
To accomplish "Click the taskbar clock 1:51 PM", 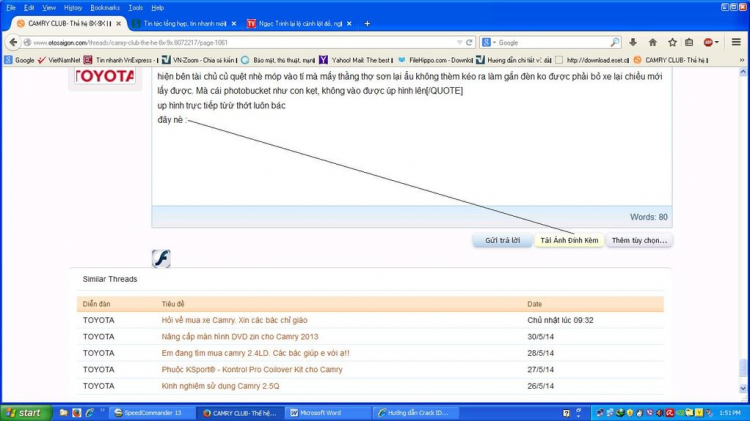I will pos(730,412).
